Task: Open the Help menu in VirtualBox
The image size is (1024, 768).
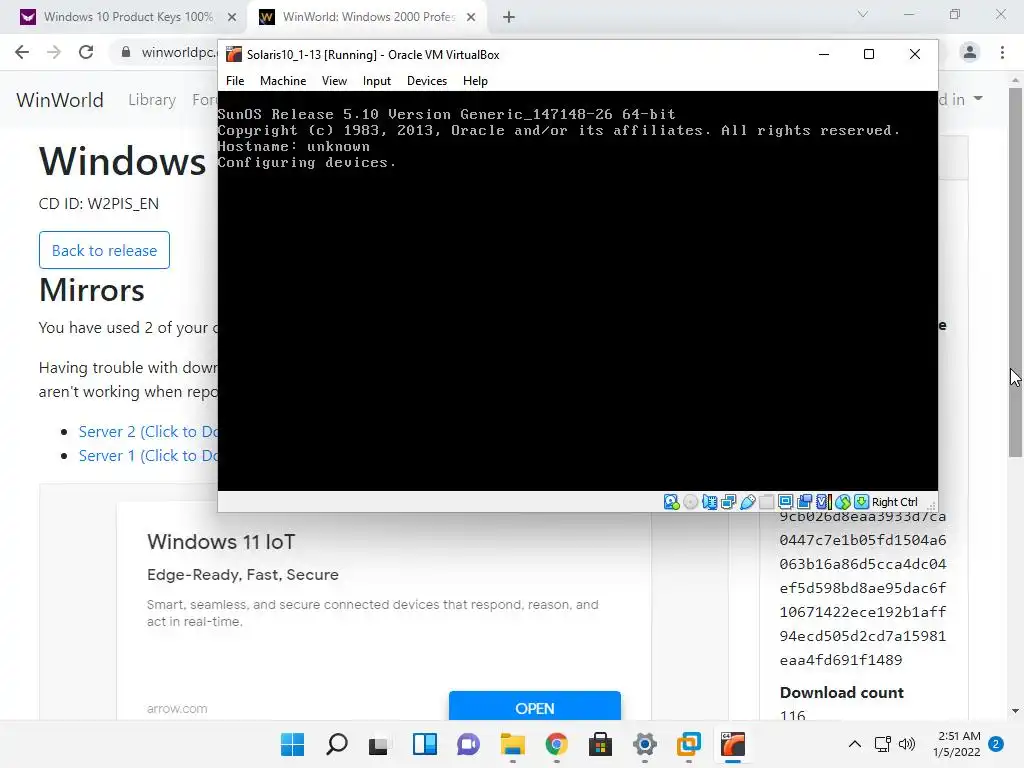Action: pos(475,81)
